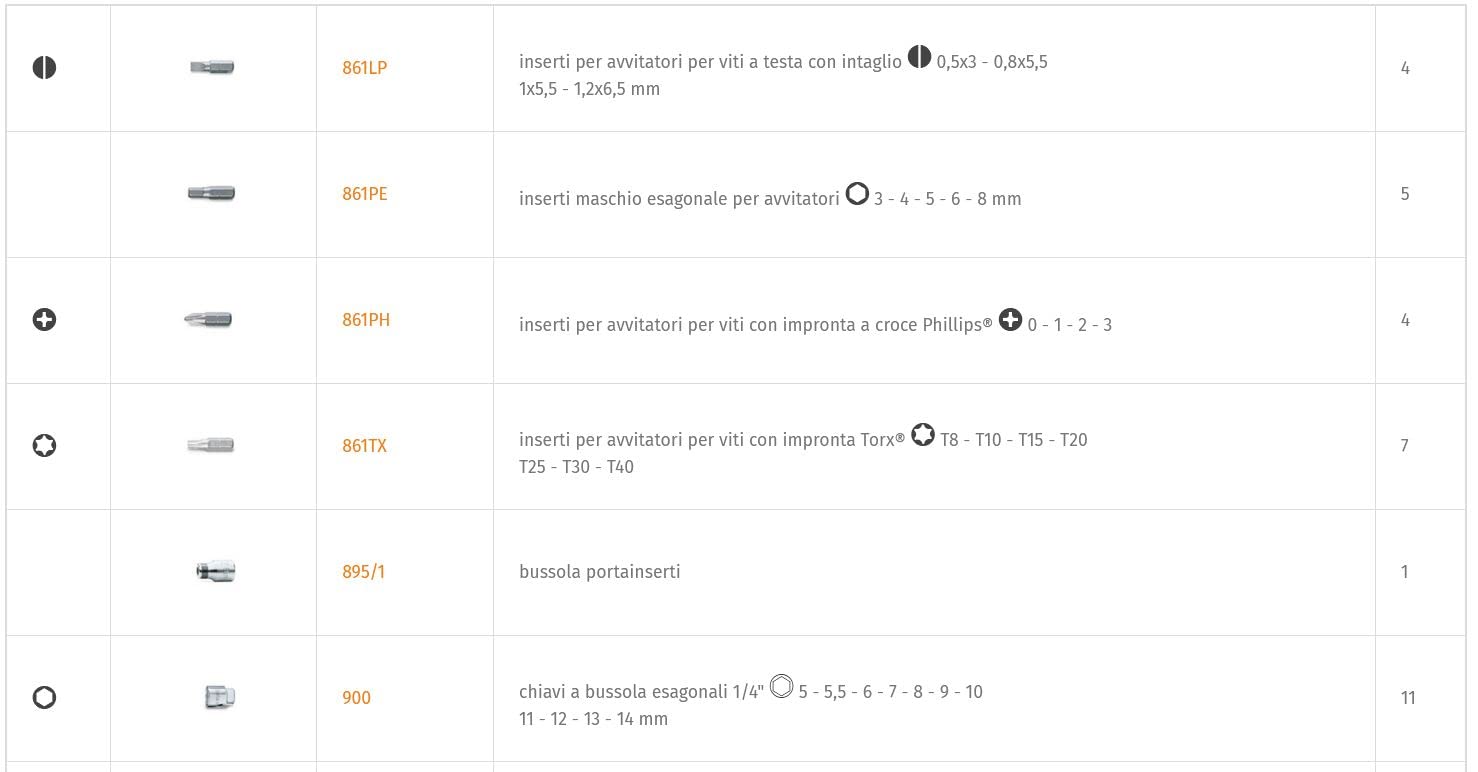
Task: Click the 861PH Phillips bit thumbnail
Action: pos(209,320)
